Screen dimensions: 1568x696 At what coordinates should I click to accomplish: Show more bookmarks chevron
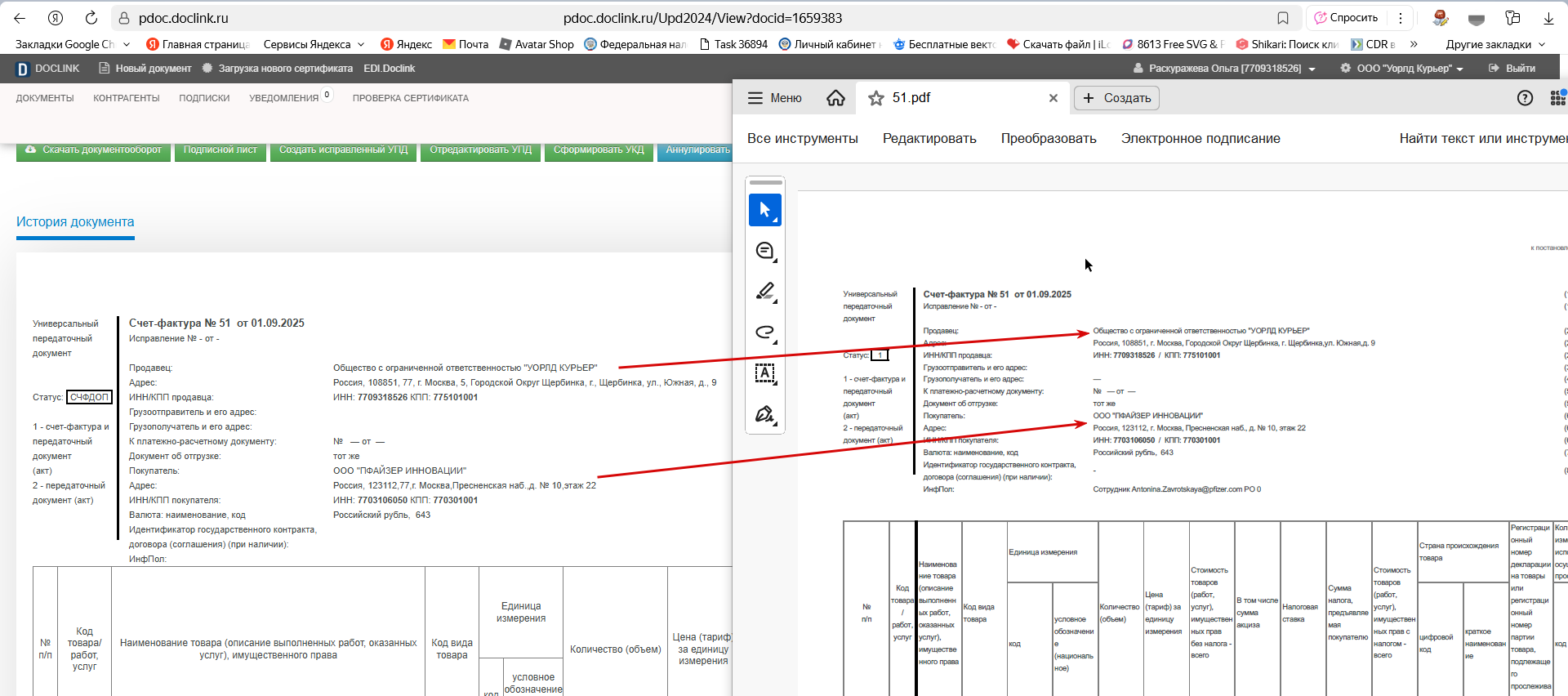point(1414,44)
